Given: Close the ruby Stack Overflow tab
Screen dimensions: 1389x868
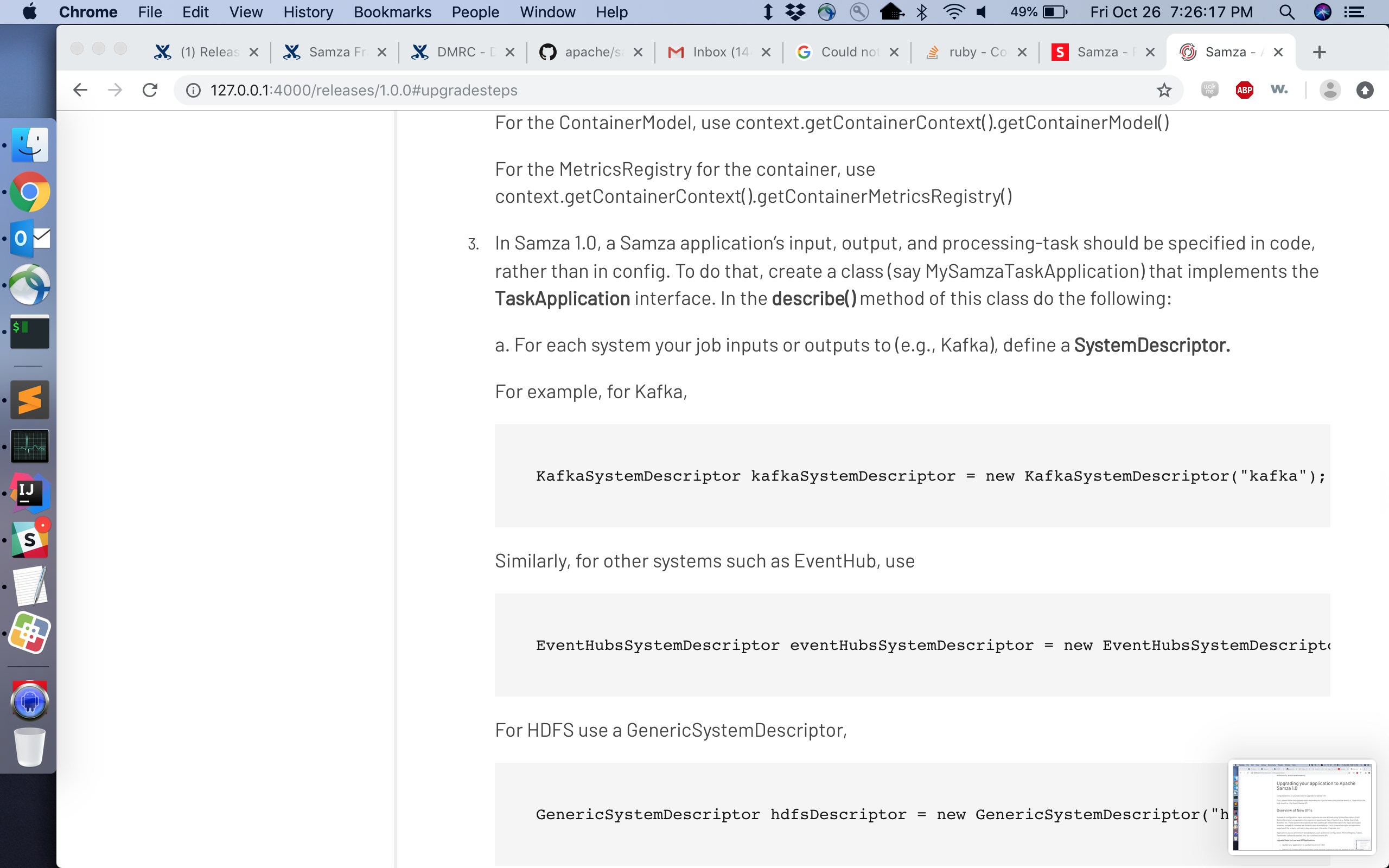Looking at the screenshot, I should 1022,52.
